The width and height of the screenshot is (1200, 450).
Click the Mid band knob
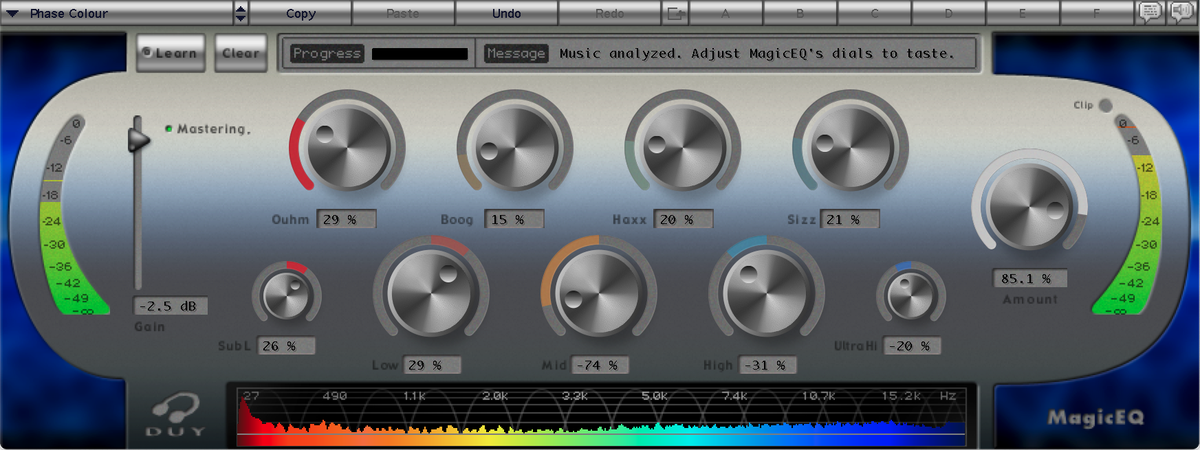coord(598,291)
